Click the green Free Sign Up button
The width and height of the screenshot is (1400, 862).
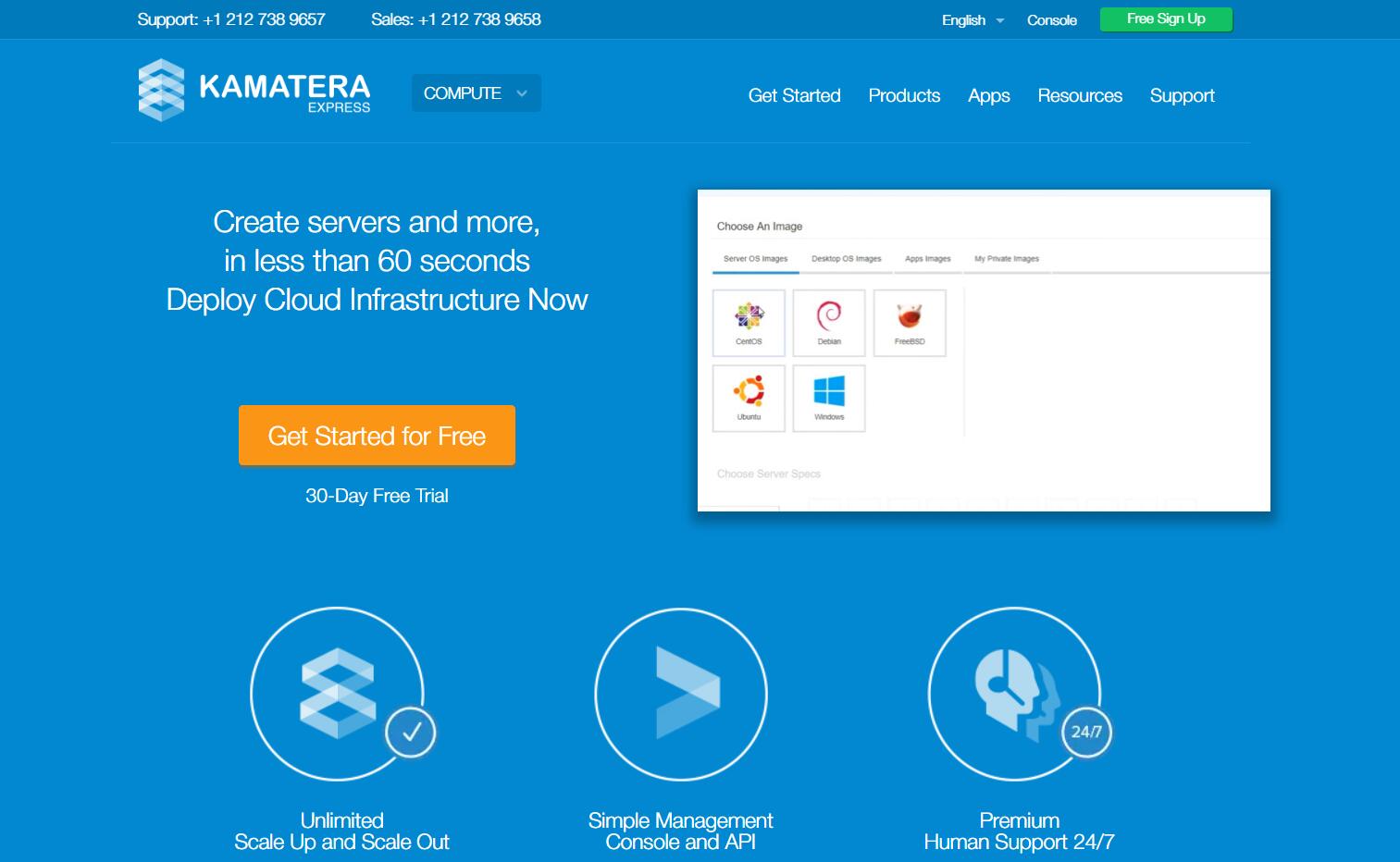1166,19
